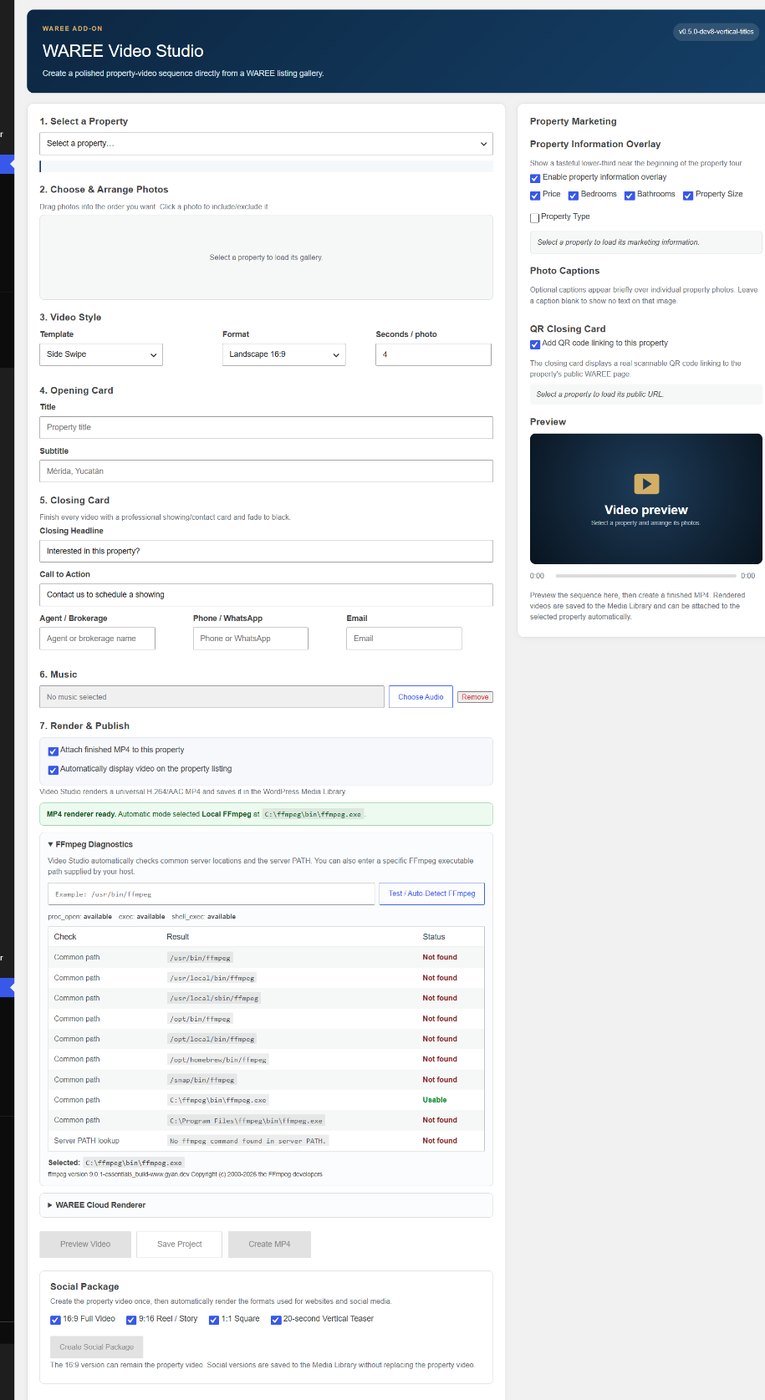Toggle the 20-second Vertical Teaser checkbox
Viewport: 765px width, 1400px height.
pos(276,1320)
